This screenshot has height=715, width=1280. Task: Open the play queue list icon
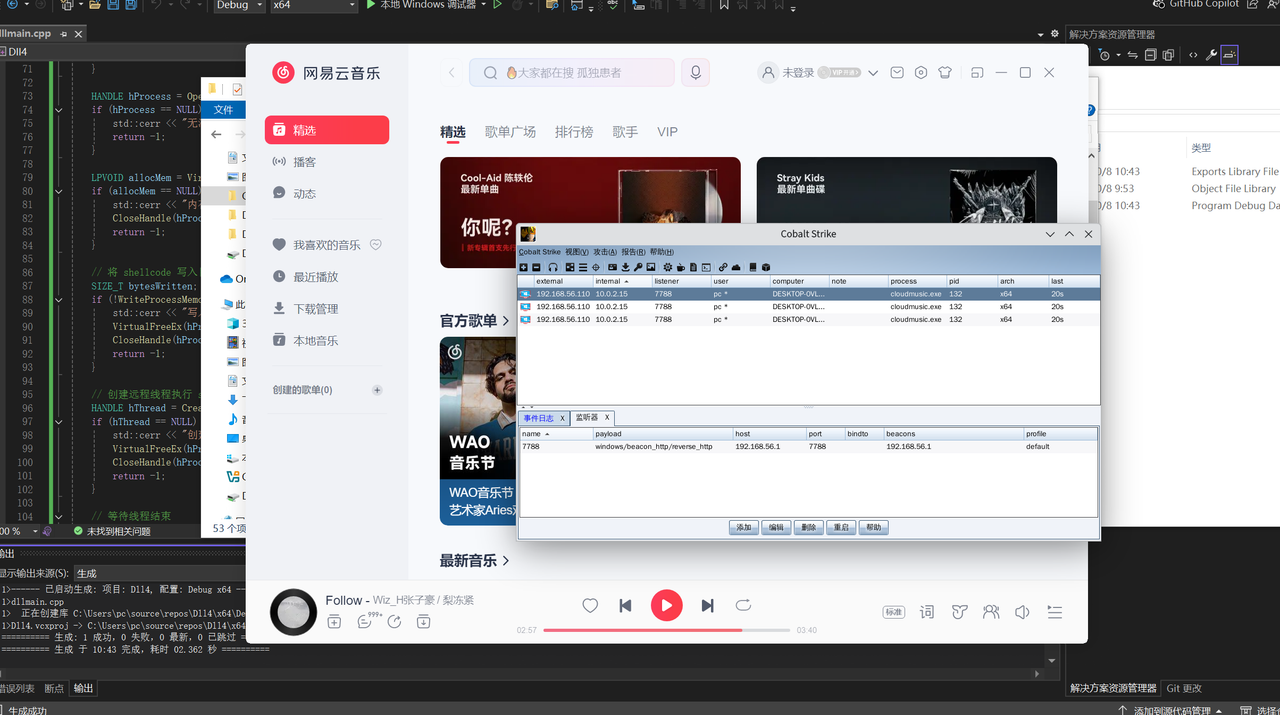[x=1054, y=612]
